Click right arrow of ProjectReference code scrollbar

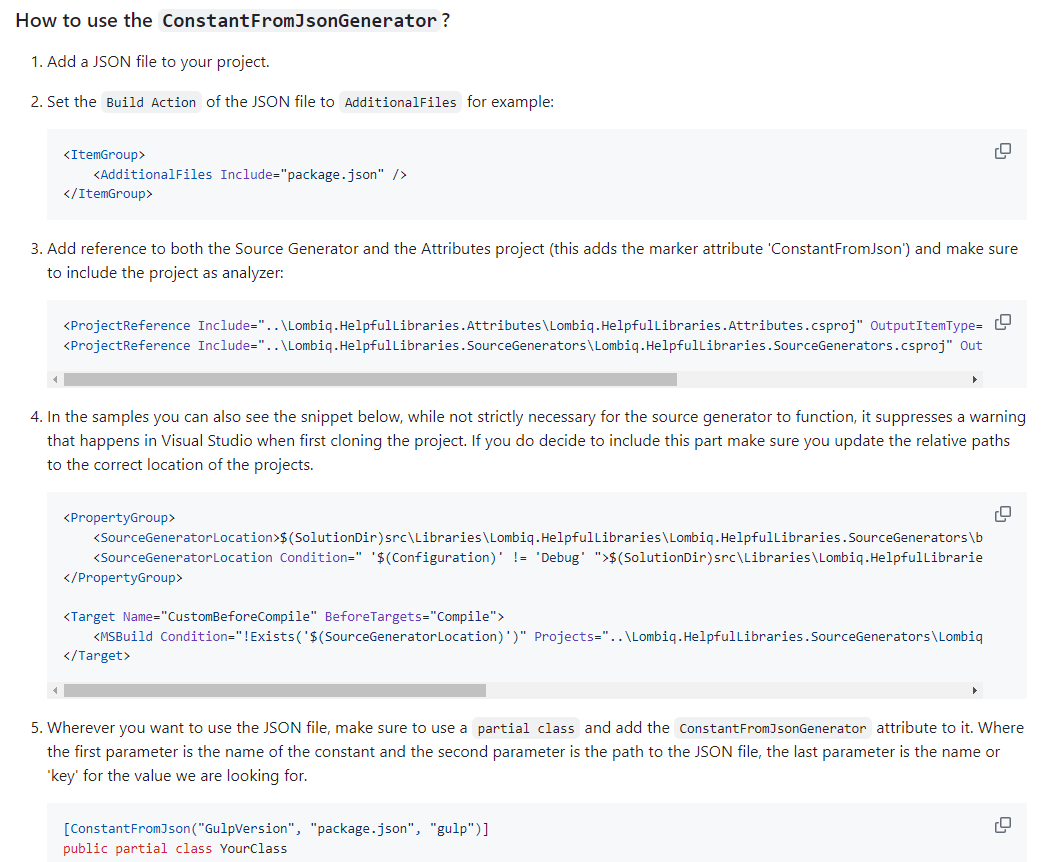pos(975,379)
